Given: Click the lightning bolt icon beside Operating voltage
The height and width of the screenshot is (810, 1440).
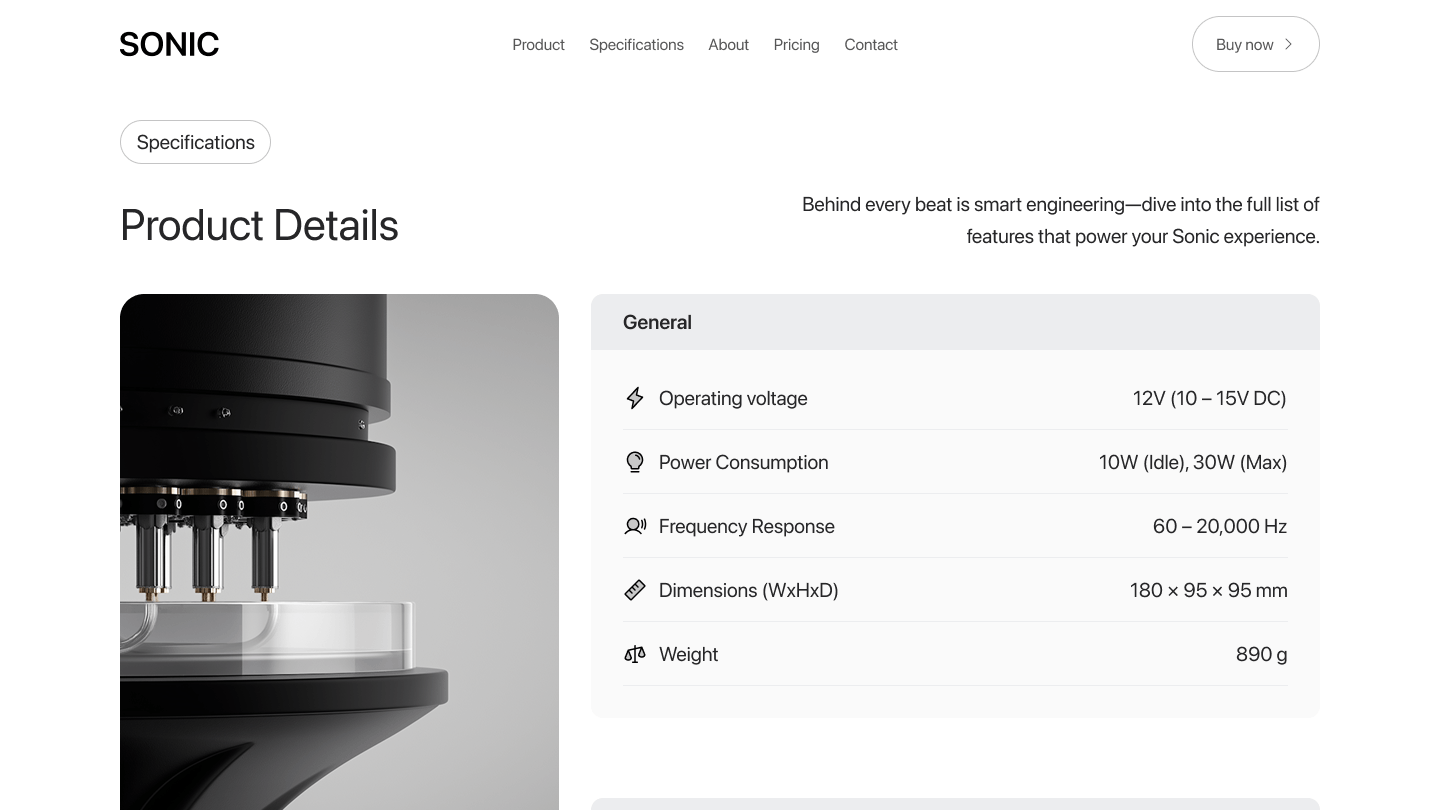Looking at the screenshot, I should 635,398.
